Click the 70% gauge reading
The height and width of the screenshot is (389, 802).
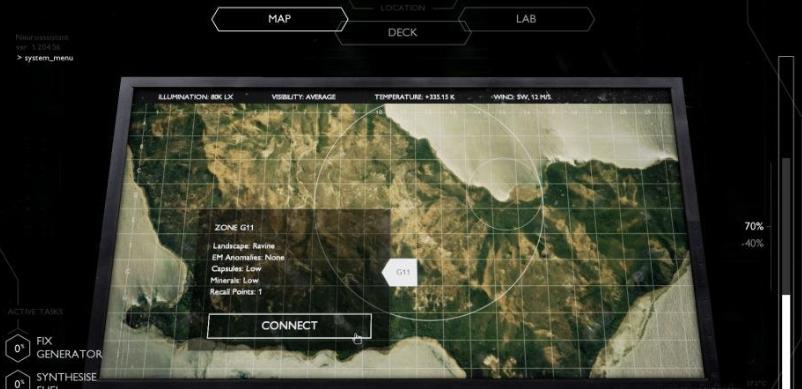(754, 226)
